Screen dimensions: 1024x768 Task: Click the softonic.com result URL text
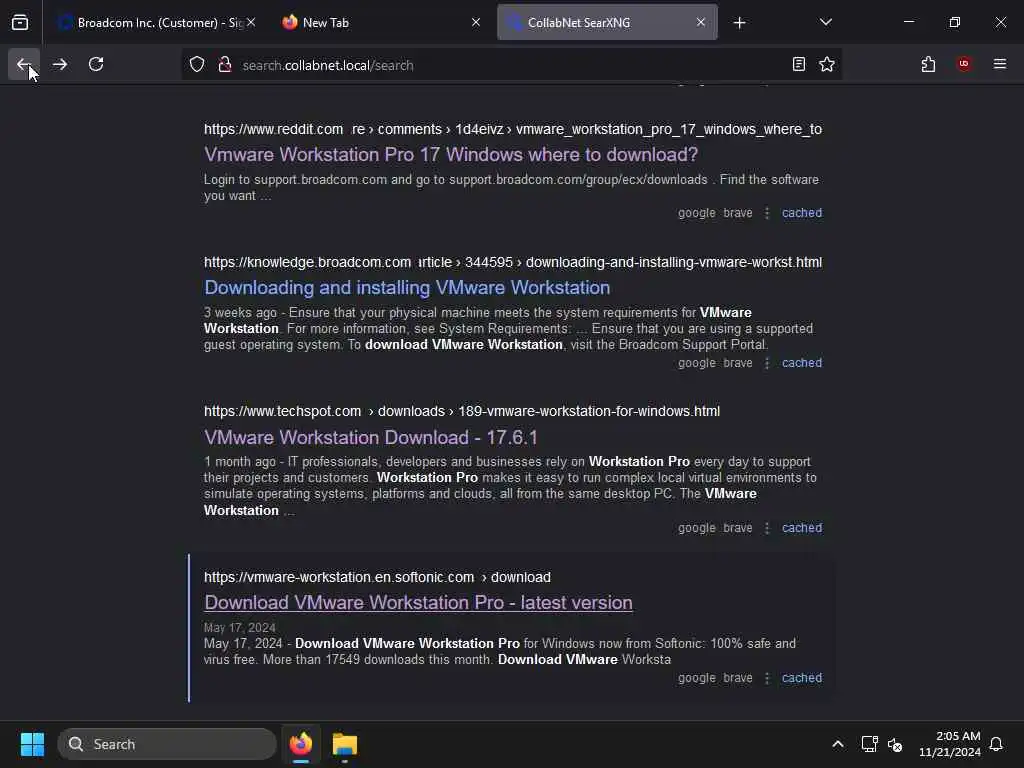click(x=377, y=577)
